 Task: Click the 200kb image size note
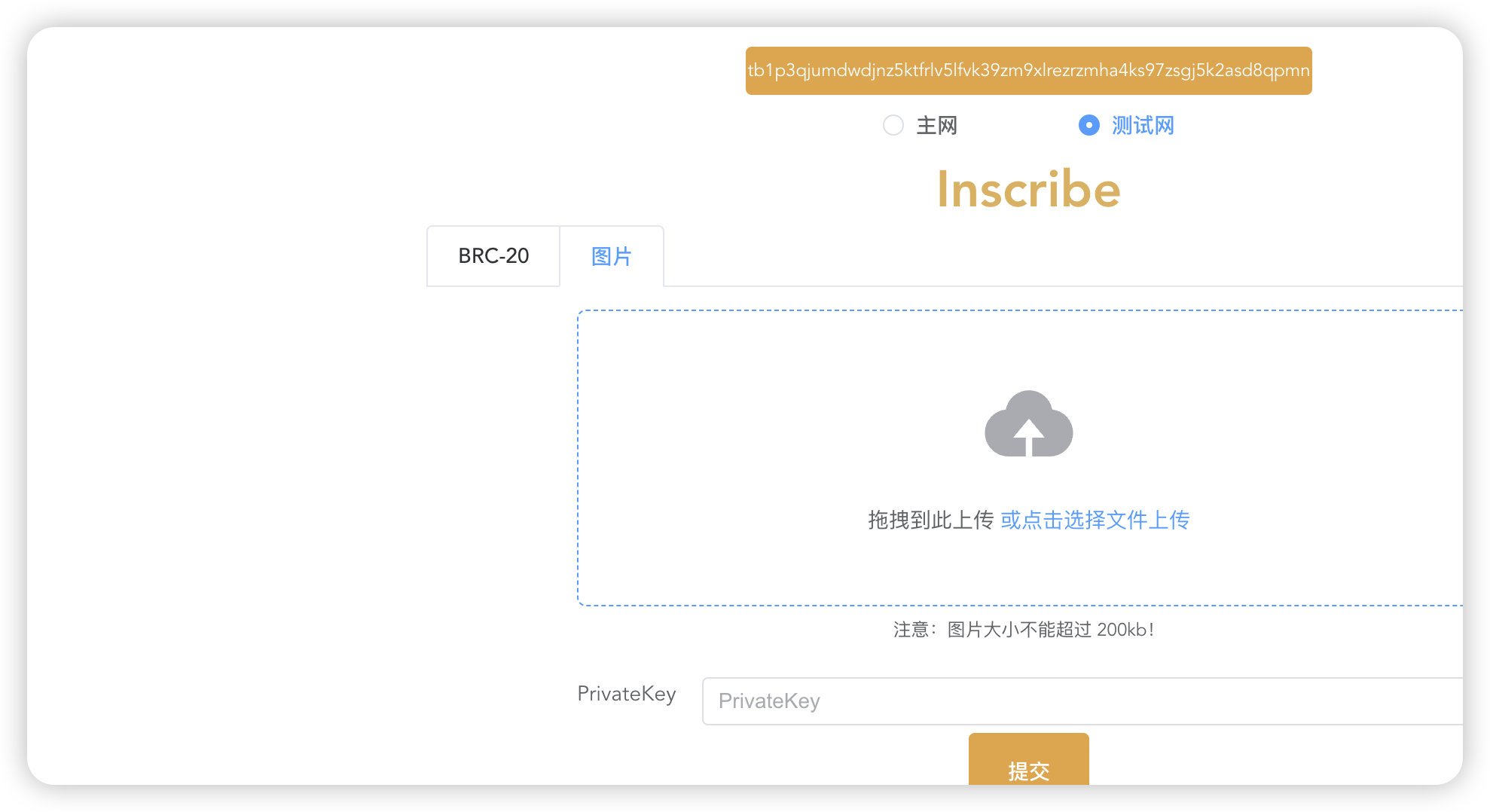click(1125, 630)
